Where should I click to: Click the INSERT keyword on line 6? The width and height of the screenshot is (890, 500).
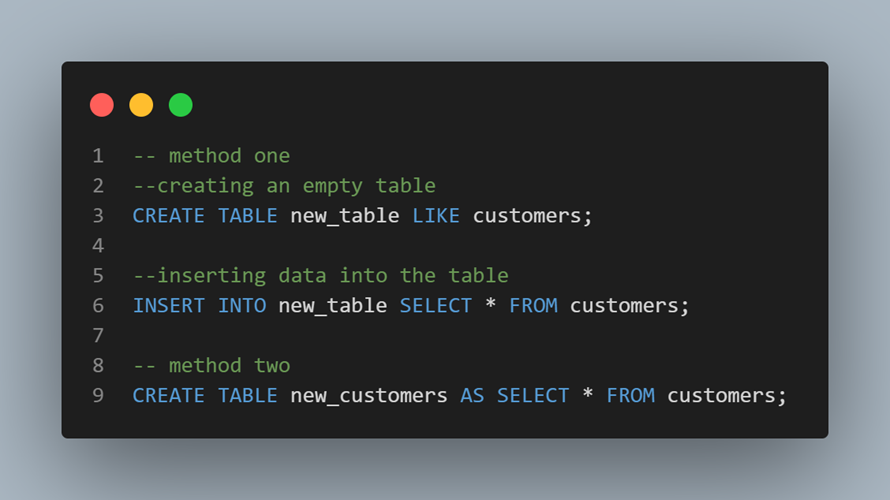coord(169,306)
